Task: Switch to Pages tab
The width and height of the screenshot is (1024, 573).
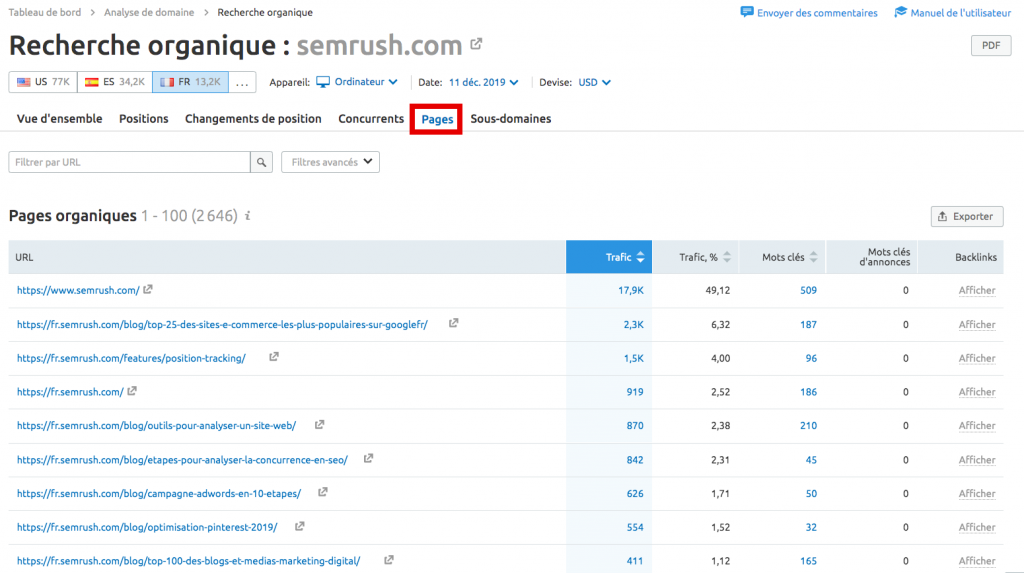Action: coord(437,119)
